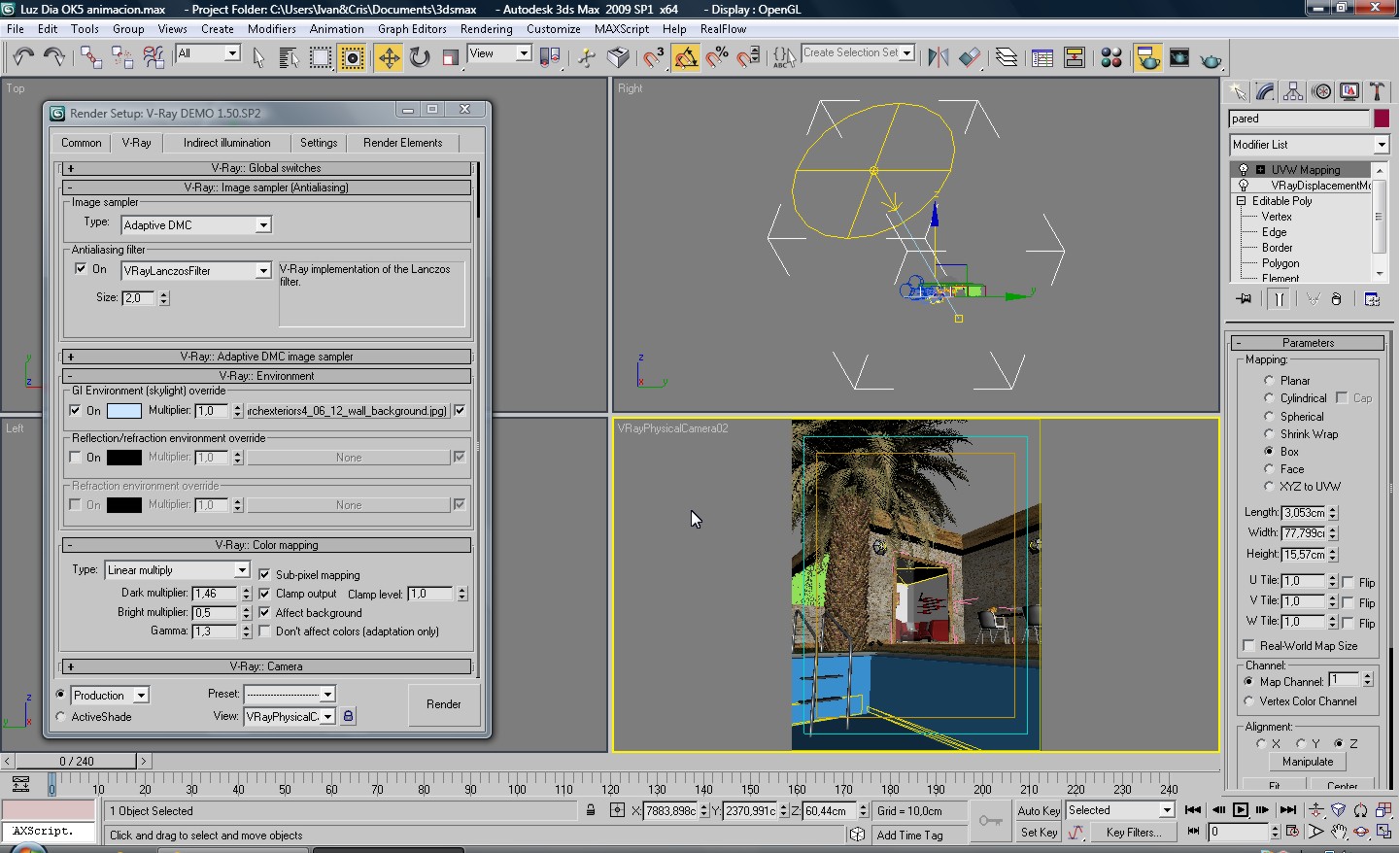Click the Select and Link tool
This screenshot has height=853, width=1400.
click(90, 58)
